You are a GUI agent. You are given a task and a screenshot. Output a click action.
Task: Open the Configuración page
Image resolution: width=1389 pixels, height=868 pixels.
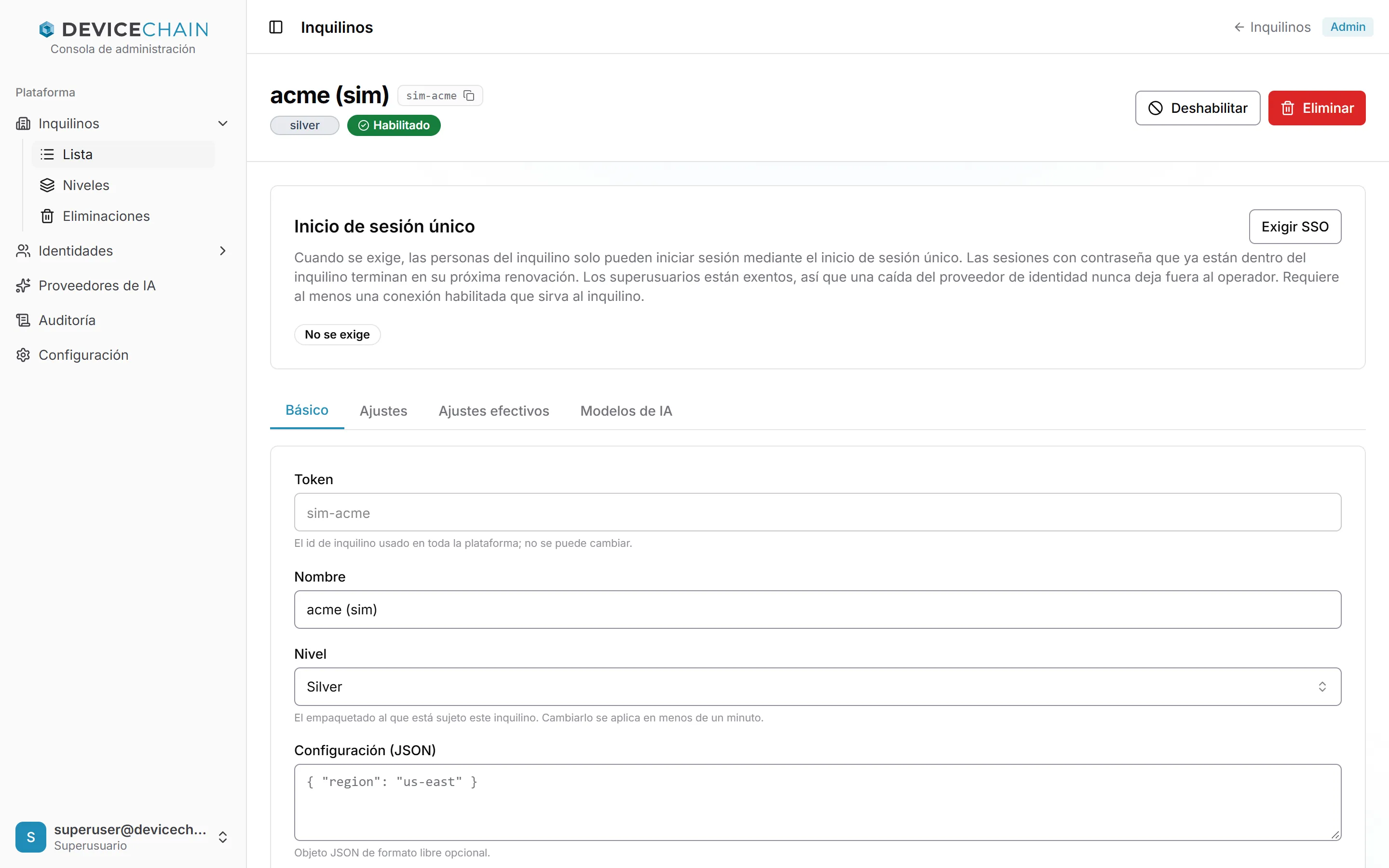[x=123, y=355]
